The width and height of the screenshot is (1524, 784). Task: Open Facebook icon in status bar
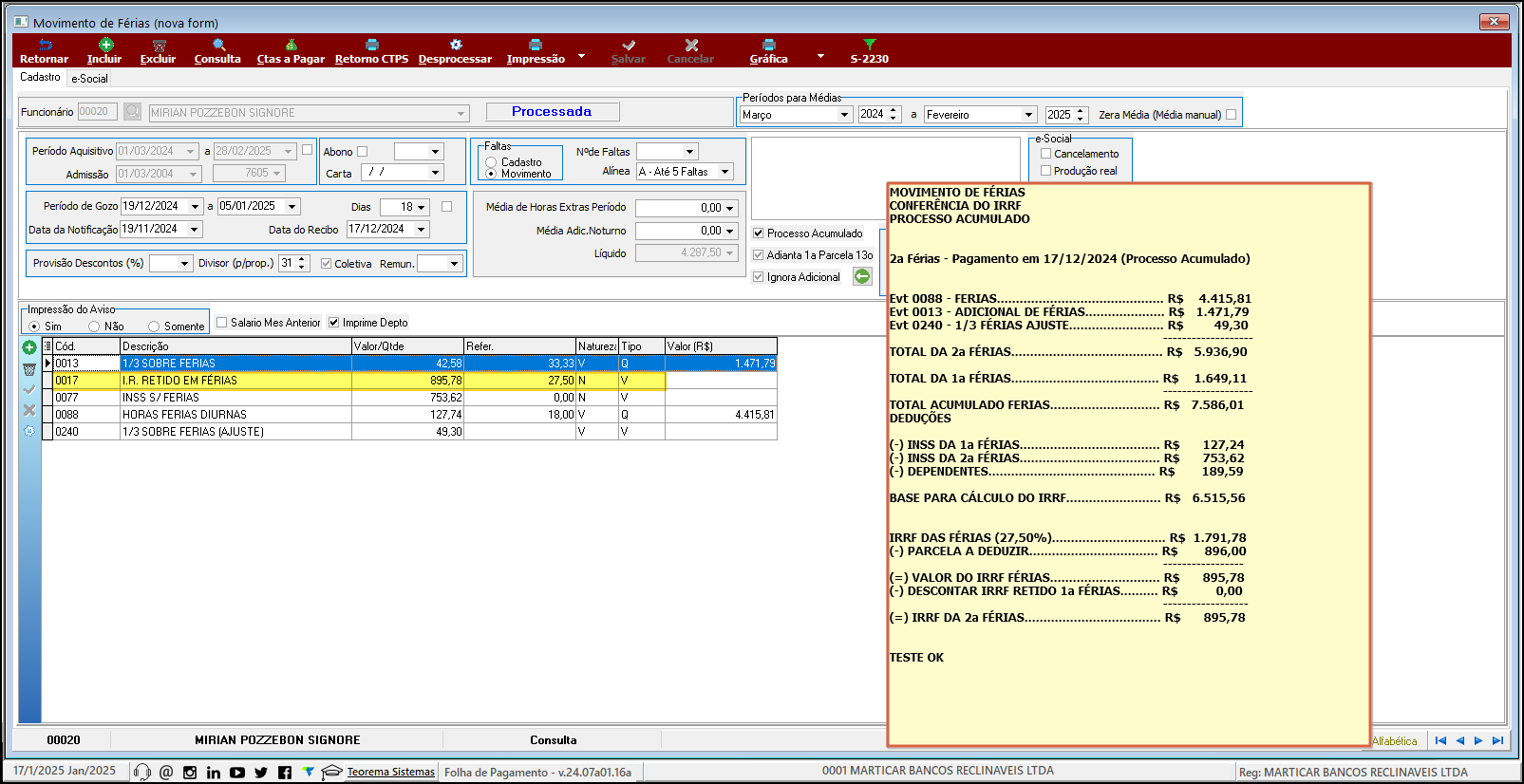click(285, 773)
